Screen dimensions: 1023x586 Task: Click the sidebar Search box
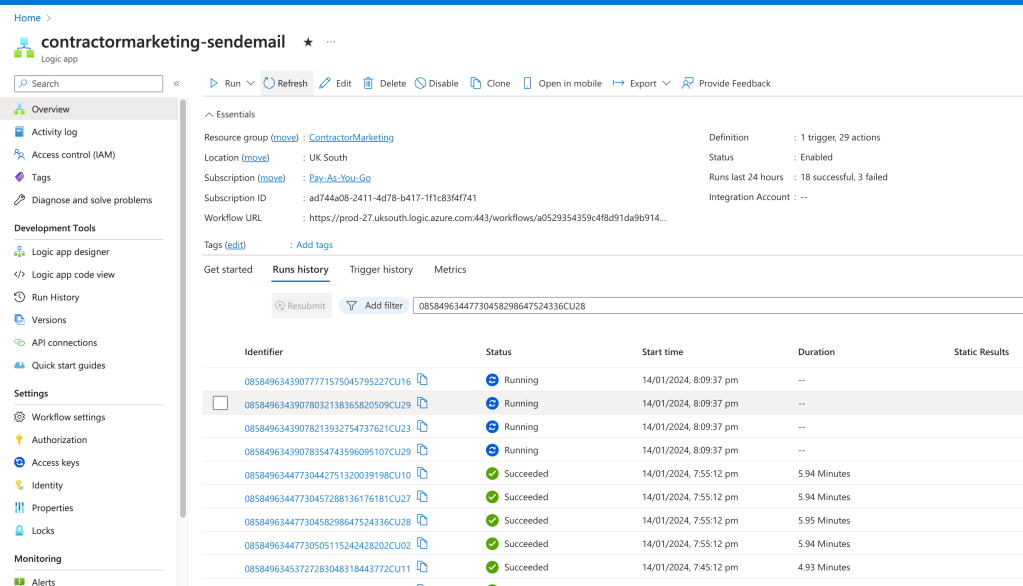tap(88, 84)
